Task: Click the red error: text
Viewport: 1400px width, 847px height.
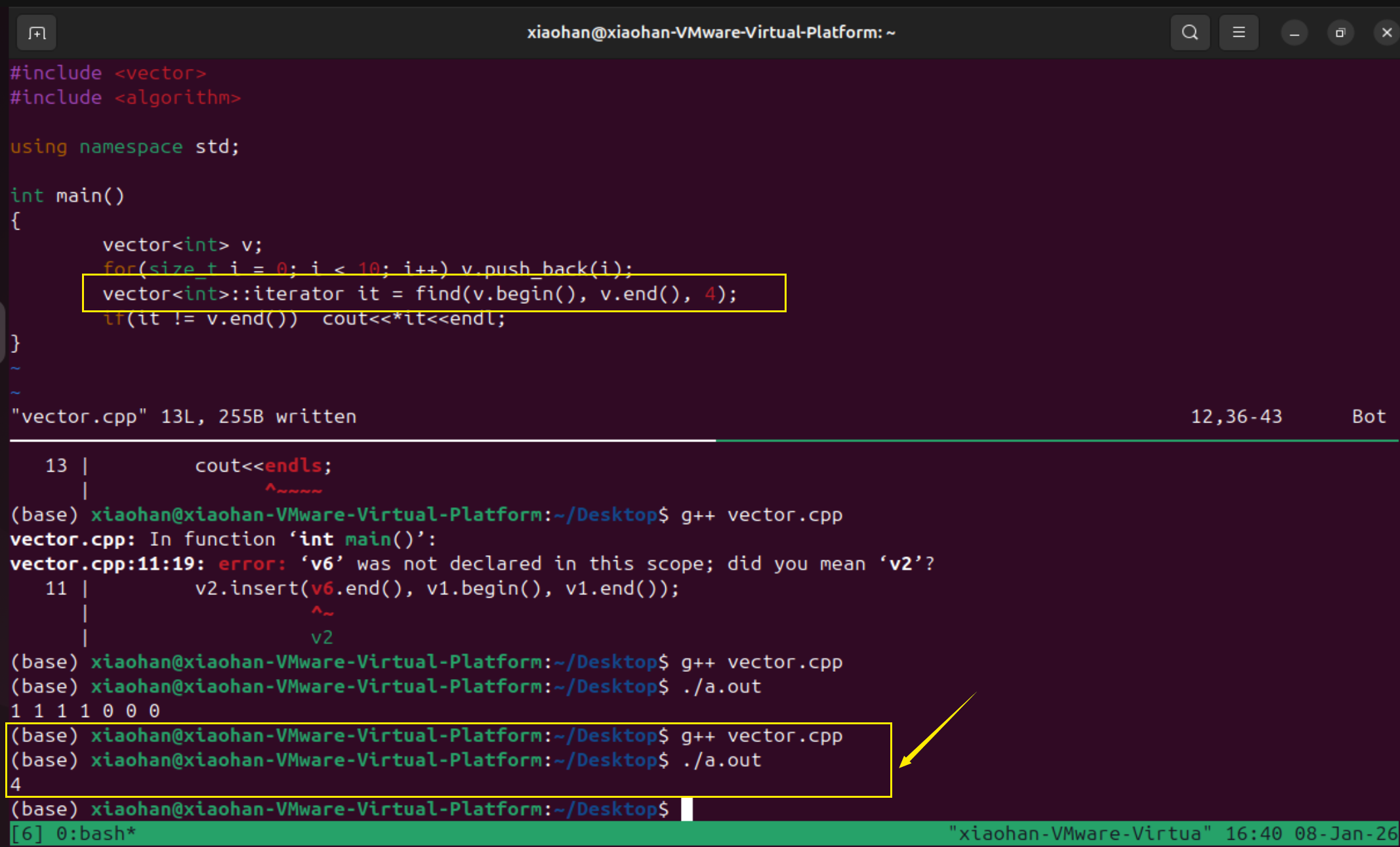Action: [252, 564]
